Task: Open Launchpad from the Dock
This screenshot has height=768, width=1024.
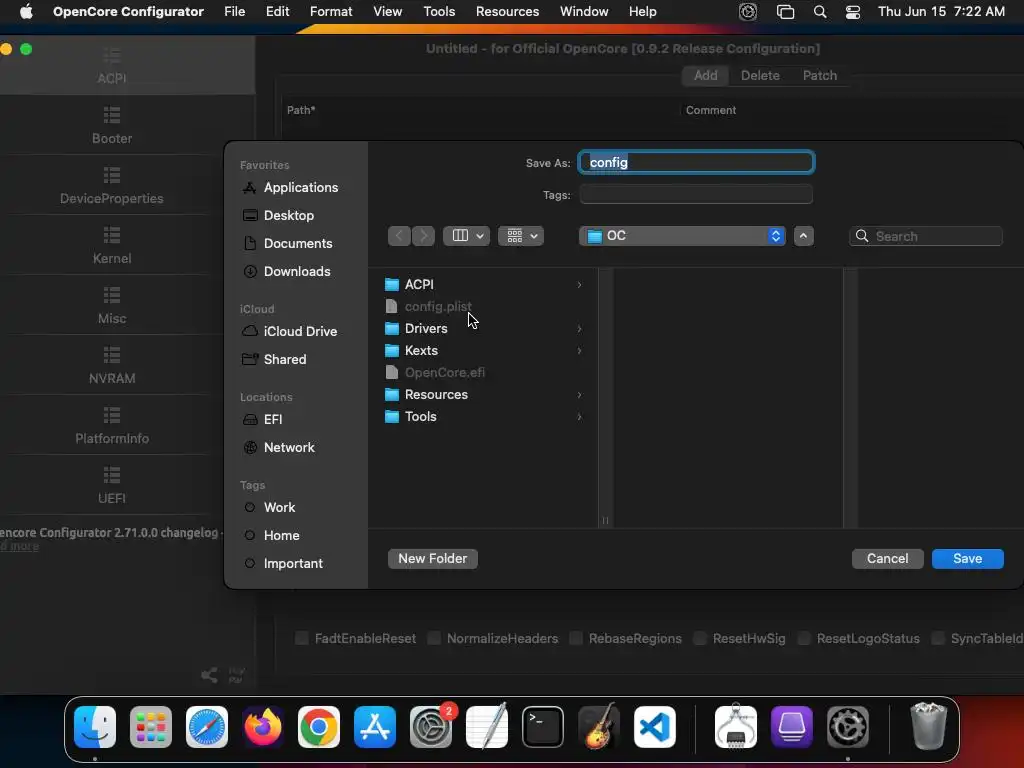Action: pos(151,727)
